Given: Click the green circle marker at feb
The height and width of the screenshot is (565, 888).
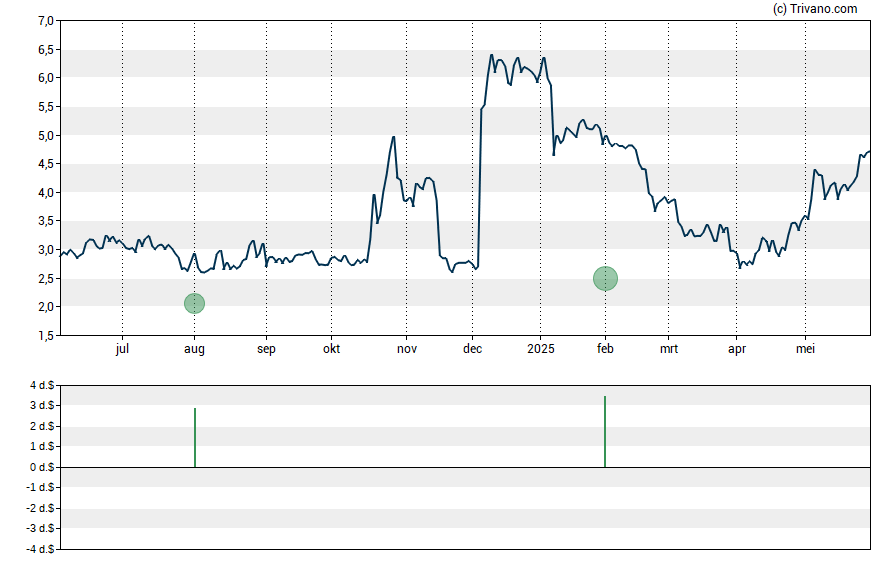Looking at the screenshot, I should coord(605,279).
